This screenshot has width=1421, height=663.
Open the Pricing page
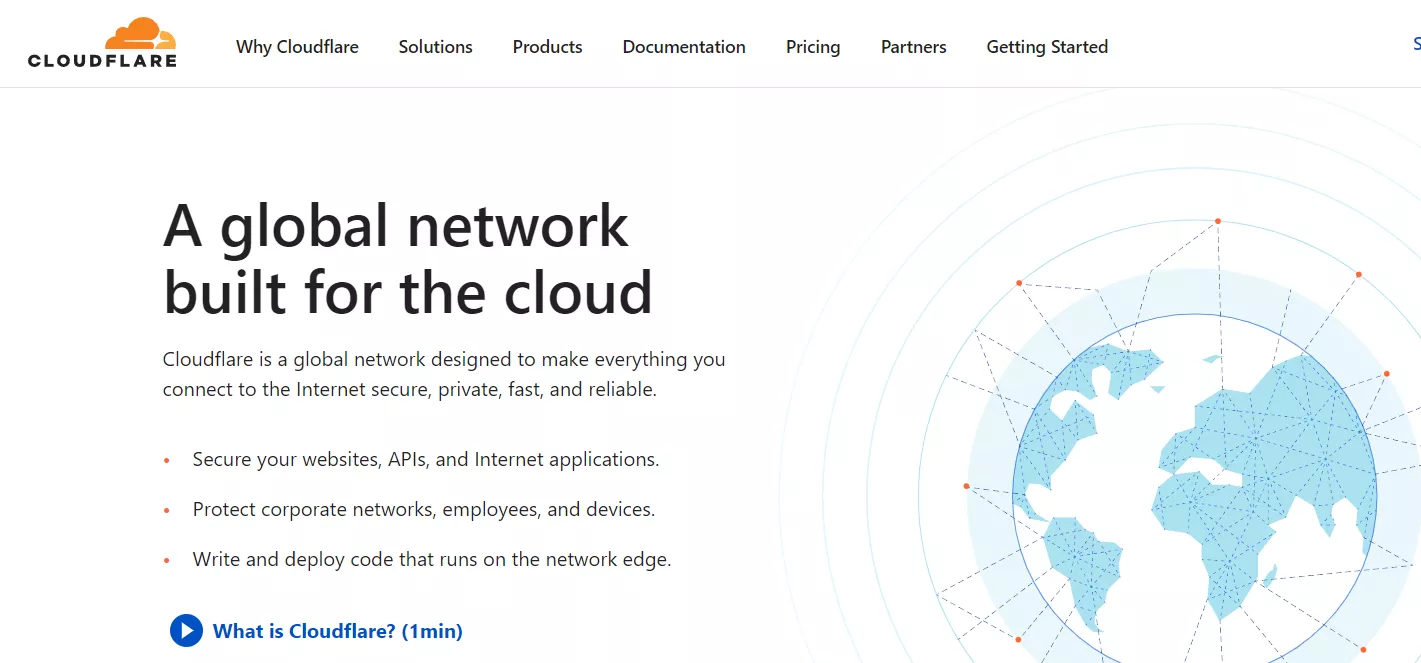coord(813,47)
